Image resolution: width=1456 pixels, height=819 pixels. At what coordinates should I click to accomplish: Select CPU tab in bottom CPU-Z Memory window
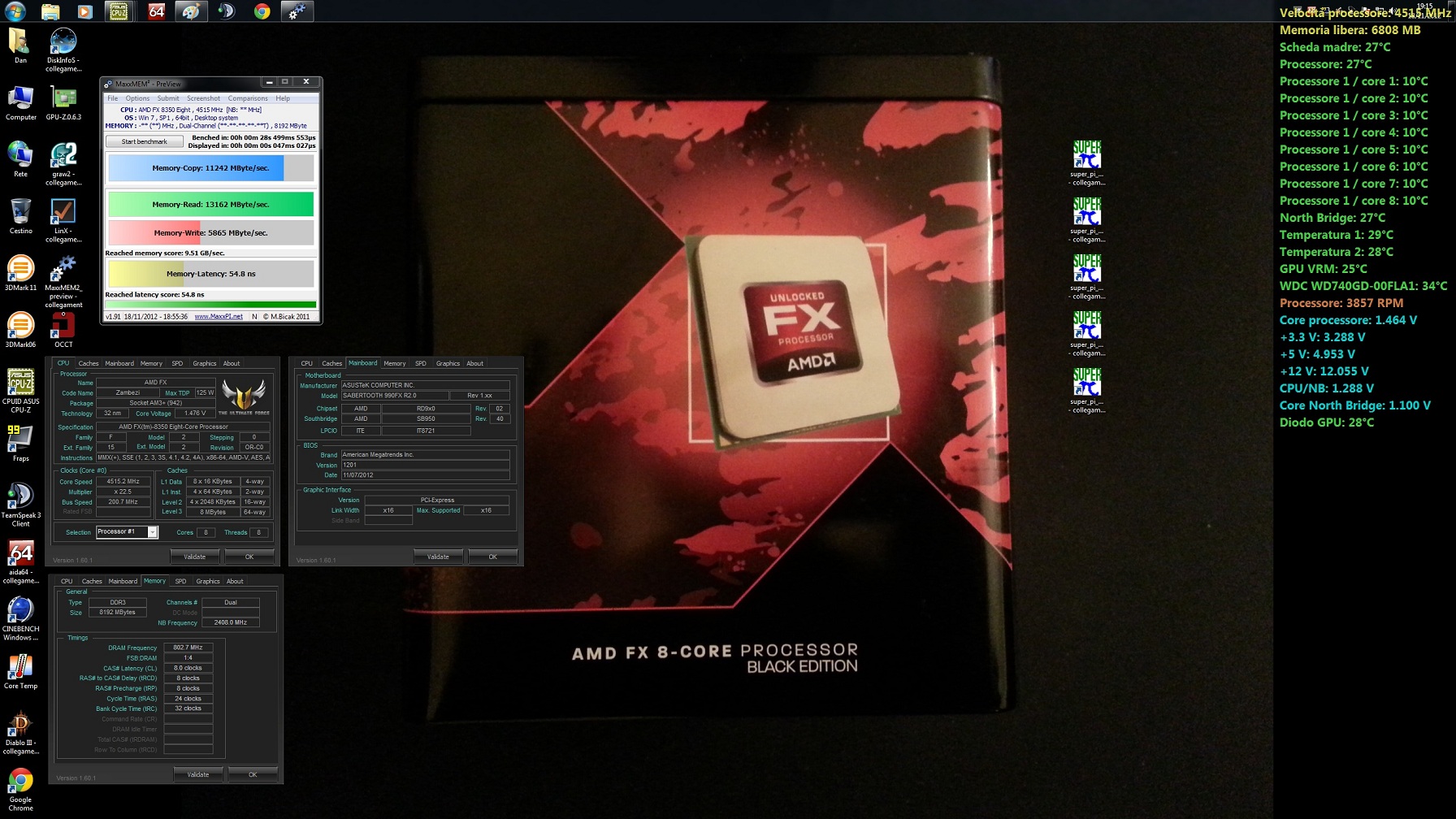tap(67, 581)
